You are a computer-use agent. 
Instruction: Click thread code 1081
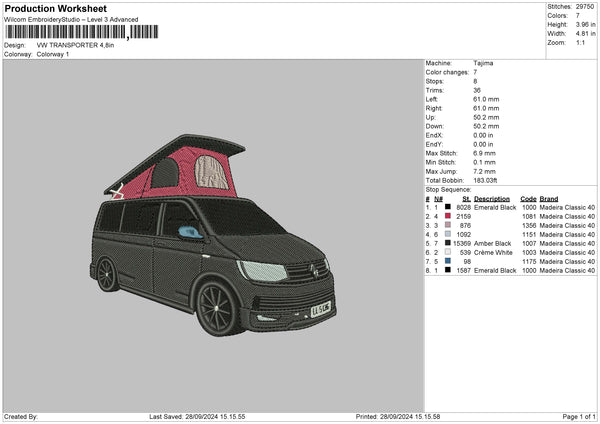[529, 217]
